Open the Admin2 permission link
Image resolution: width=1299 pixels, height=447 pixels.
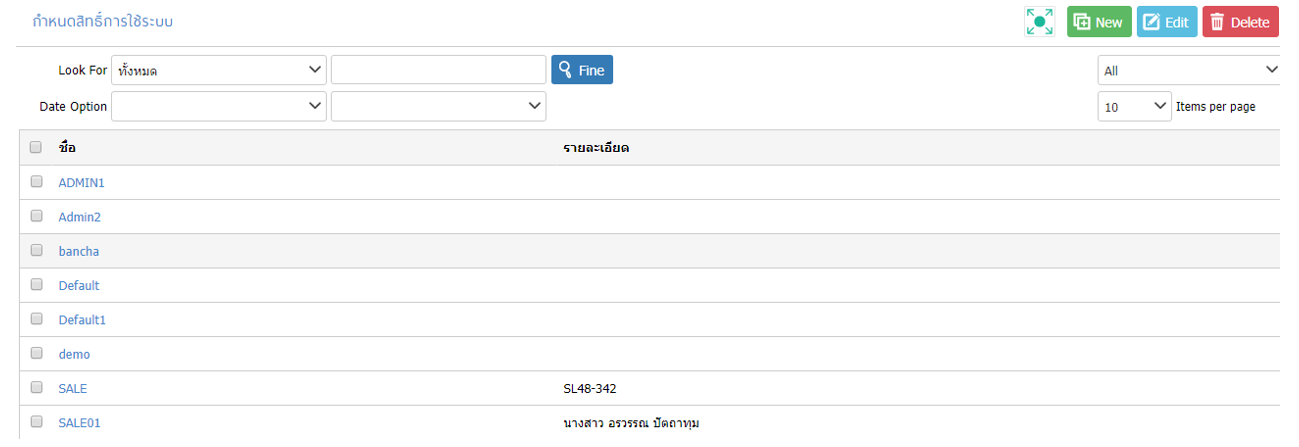click(x=80, y=217)
